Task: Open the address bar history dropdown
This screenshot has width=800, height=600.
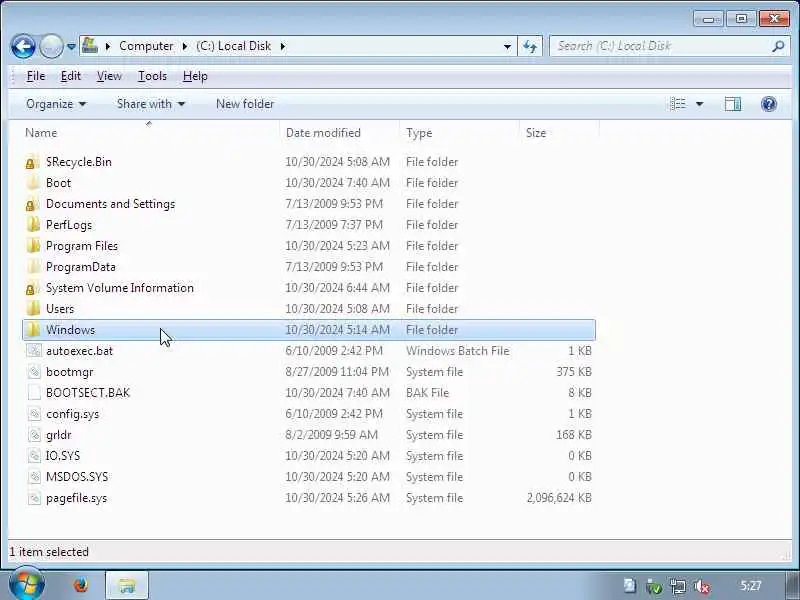Action: [507, 46]
